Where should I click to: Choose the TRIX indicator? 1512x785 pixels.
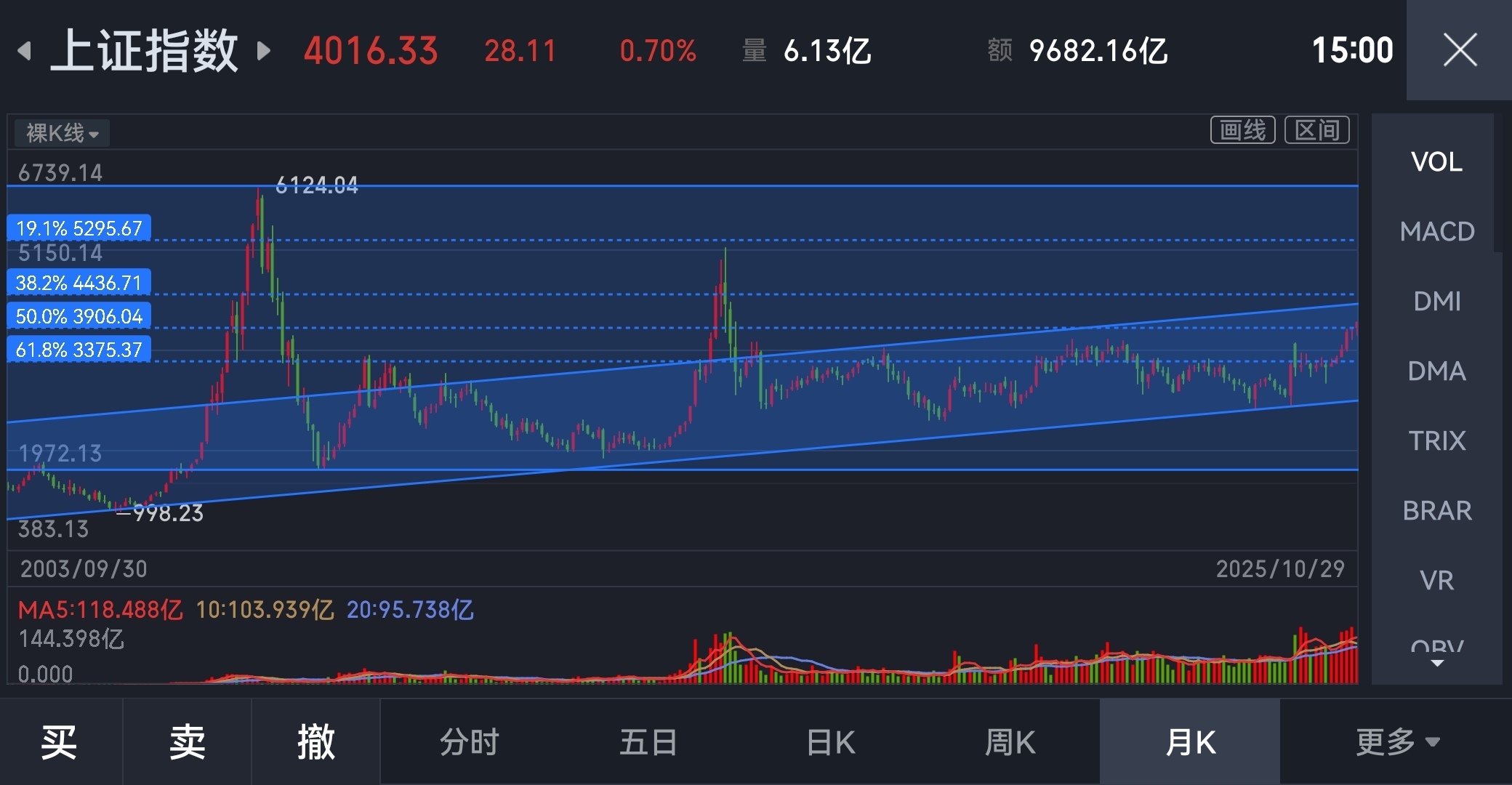(1436, 440)
